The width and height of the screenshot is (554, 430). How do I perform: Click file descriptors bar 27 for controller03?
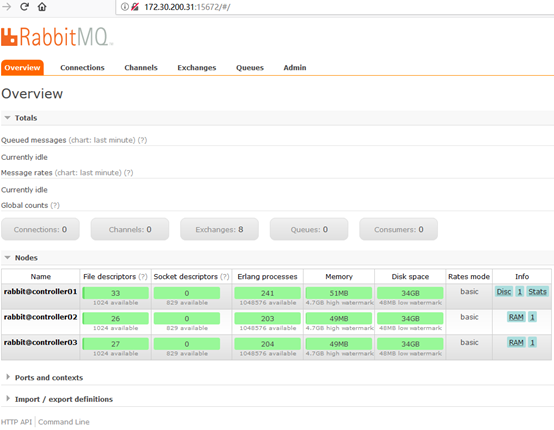tap(116, 344)
